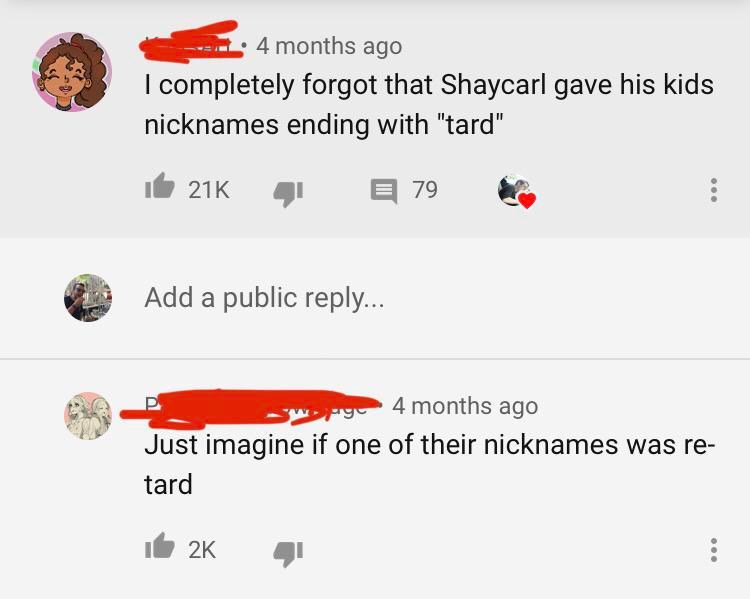This screenshot has width=750, height=599.
Task: Click the 79 reply count number
Action: click(x=425, y=189)
